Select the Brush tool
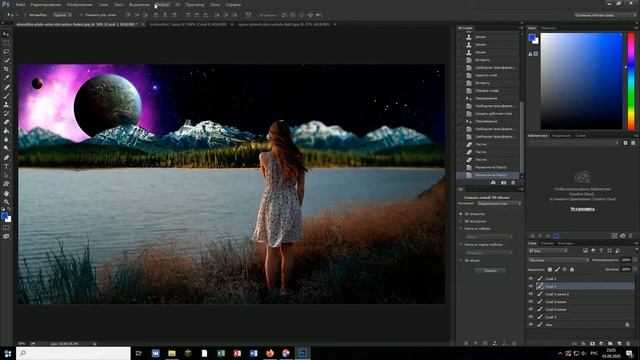 (x=6, y=96)
